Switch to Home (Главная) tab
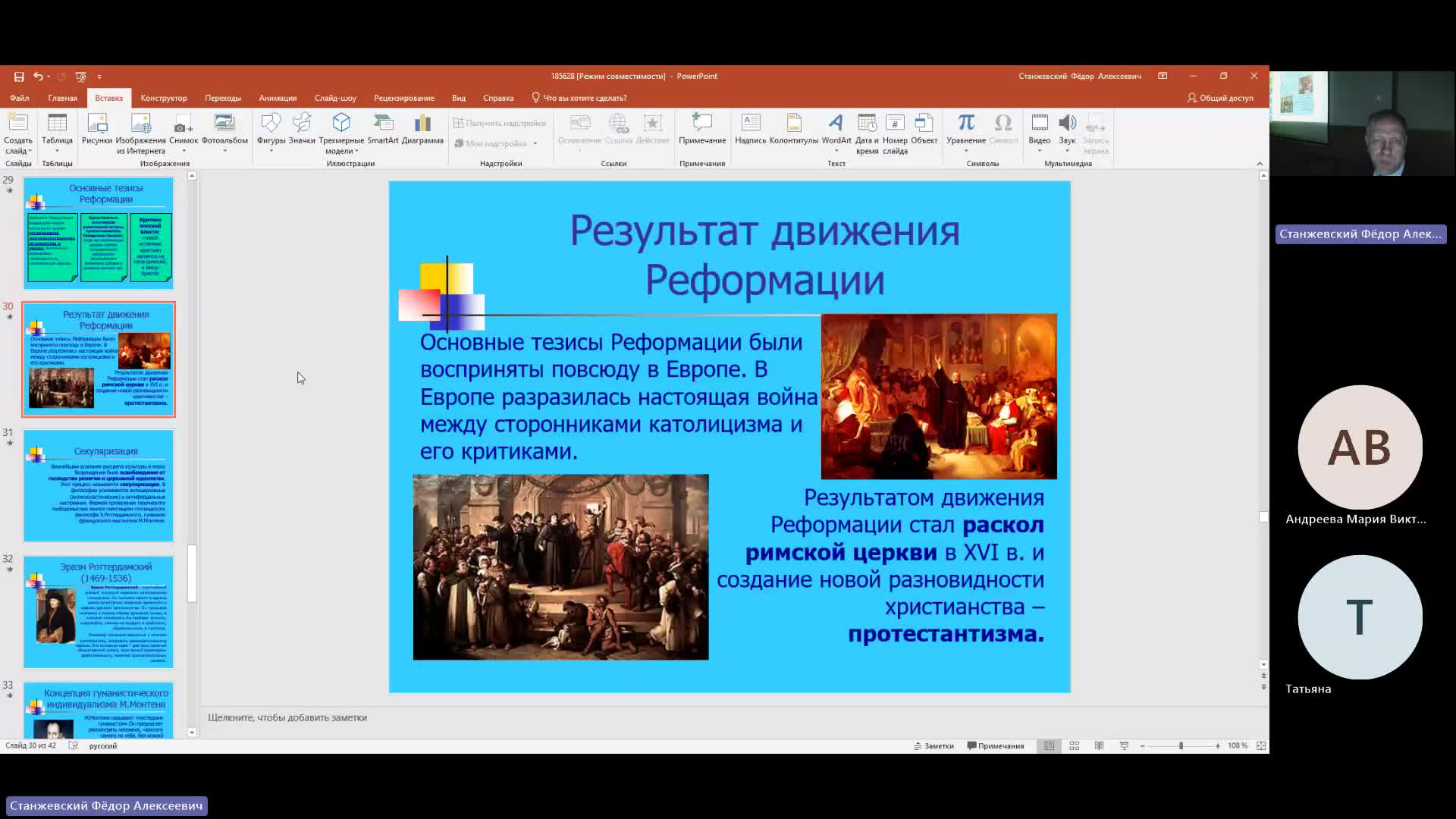1456x819 pixels. (63, 98)
